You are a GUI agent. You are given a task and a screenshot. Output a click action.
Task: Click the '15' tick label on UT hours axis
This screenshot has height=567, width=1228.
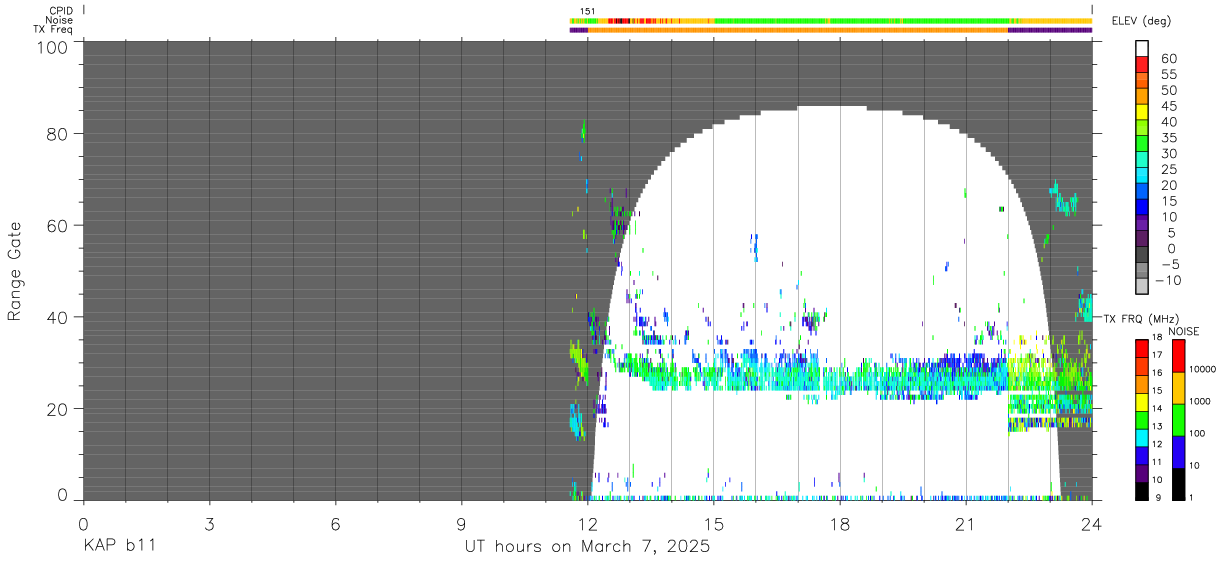[713, 524]
